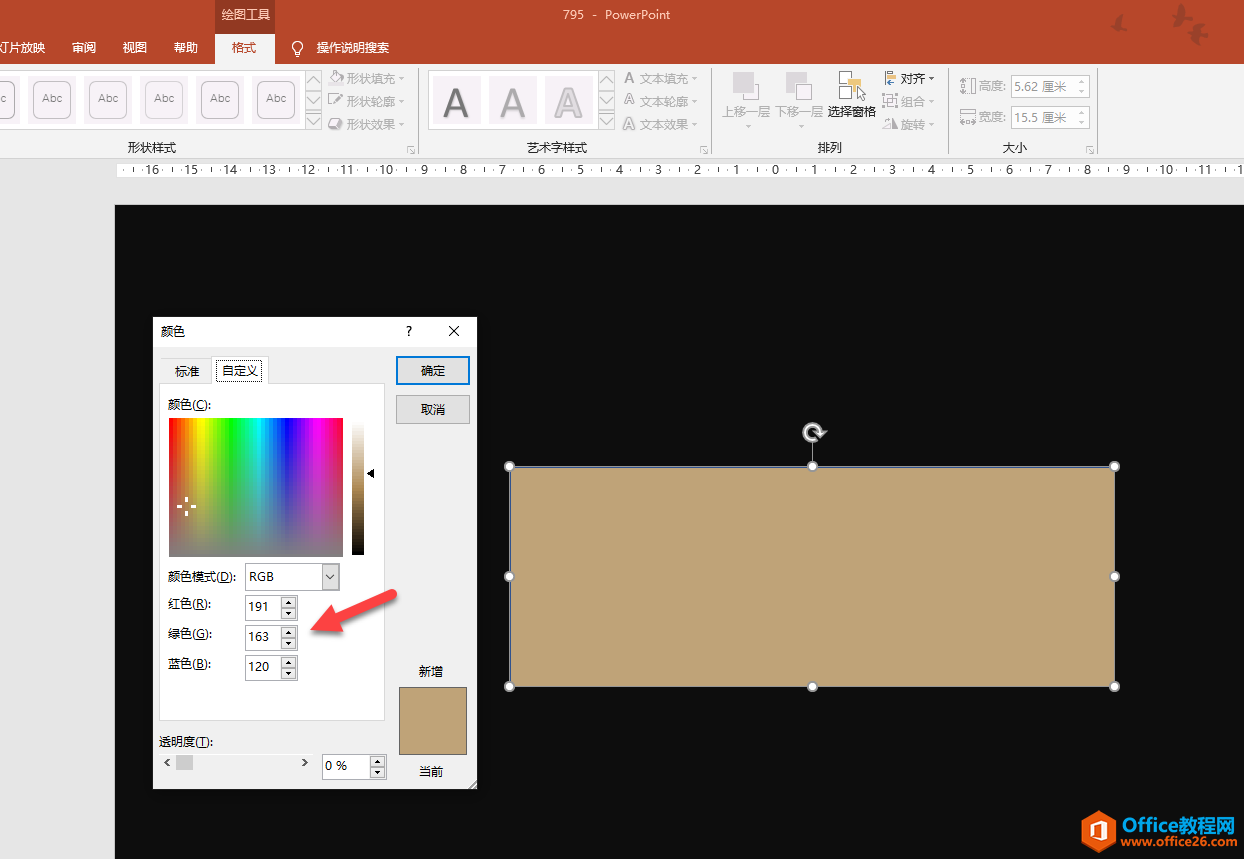Increase the red (红色) value with up arrow
This screenshot has width=1244, height=859.
(289, 601)
